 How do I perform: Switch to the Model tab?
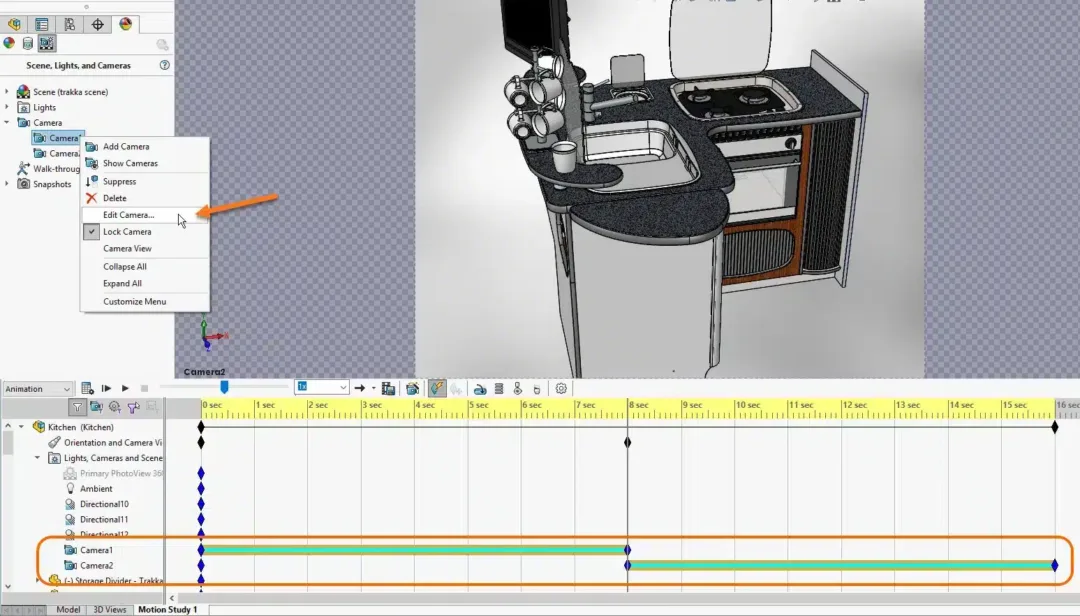point(68,609)
